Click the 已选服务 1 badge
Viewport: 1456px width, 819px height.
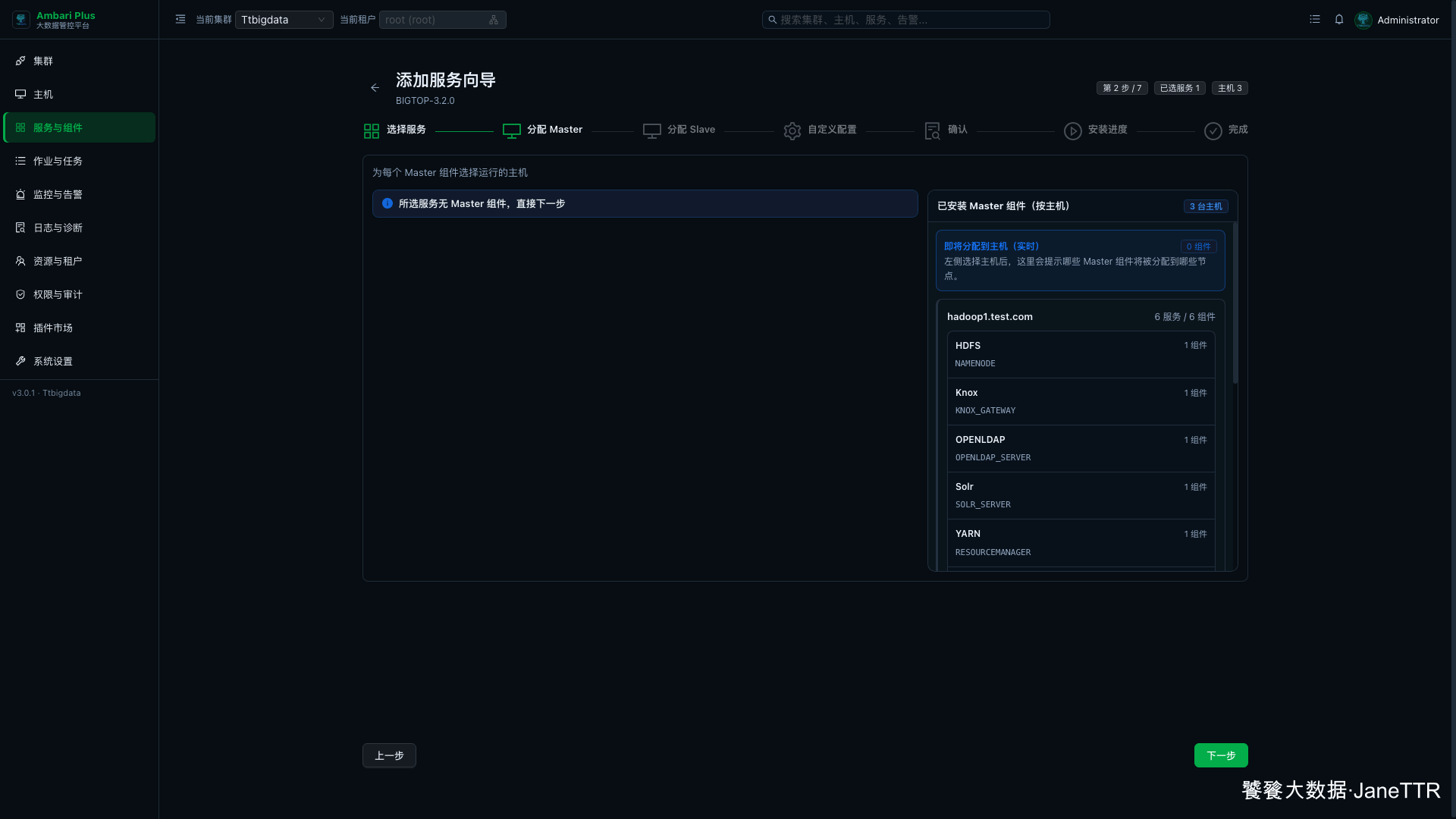pos(1179,88)
